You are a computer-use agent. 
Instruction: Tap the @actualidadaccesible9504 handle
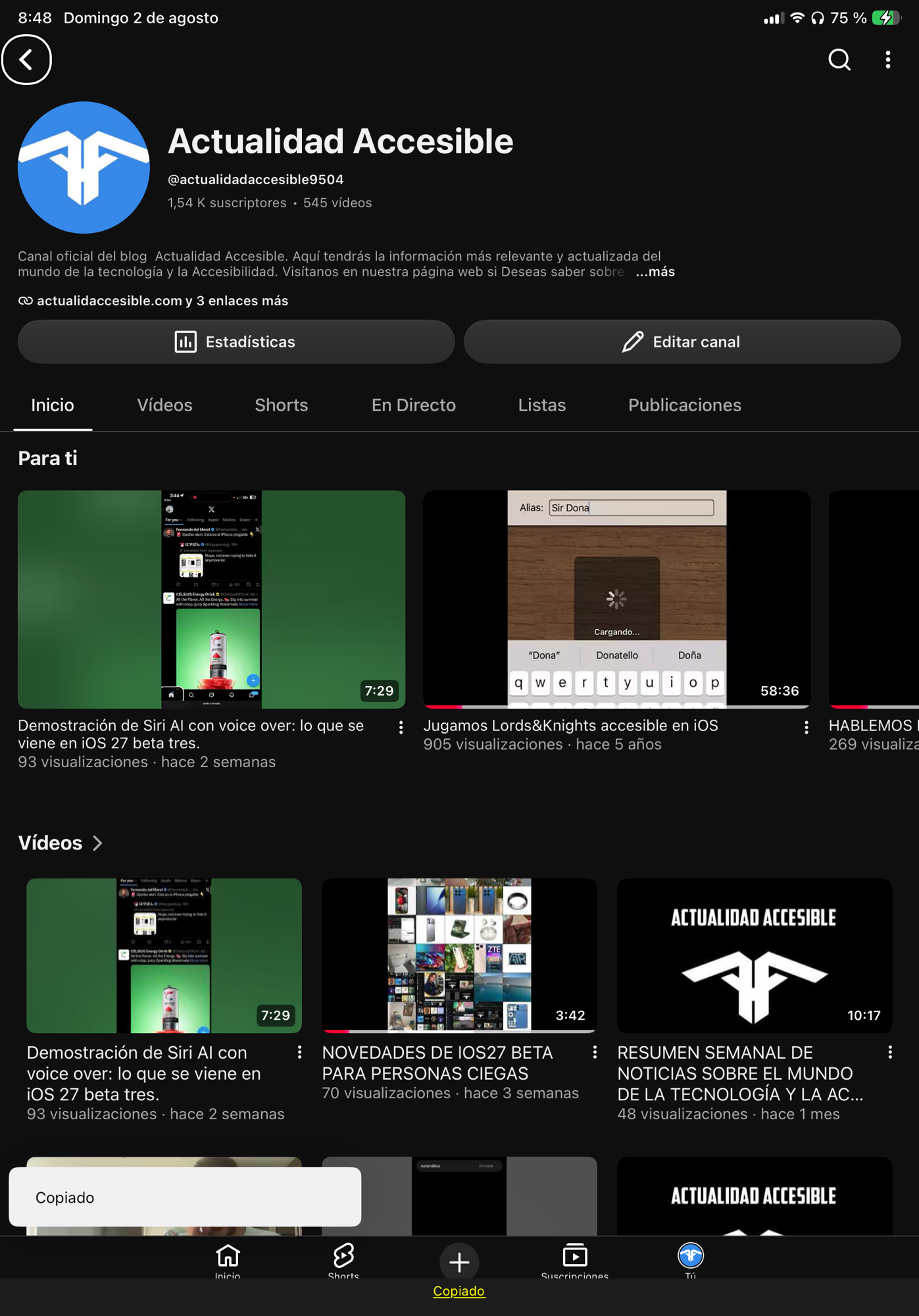256,180
